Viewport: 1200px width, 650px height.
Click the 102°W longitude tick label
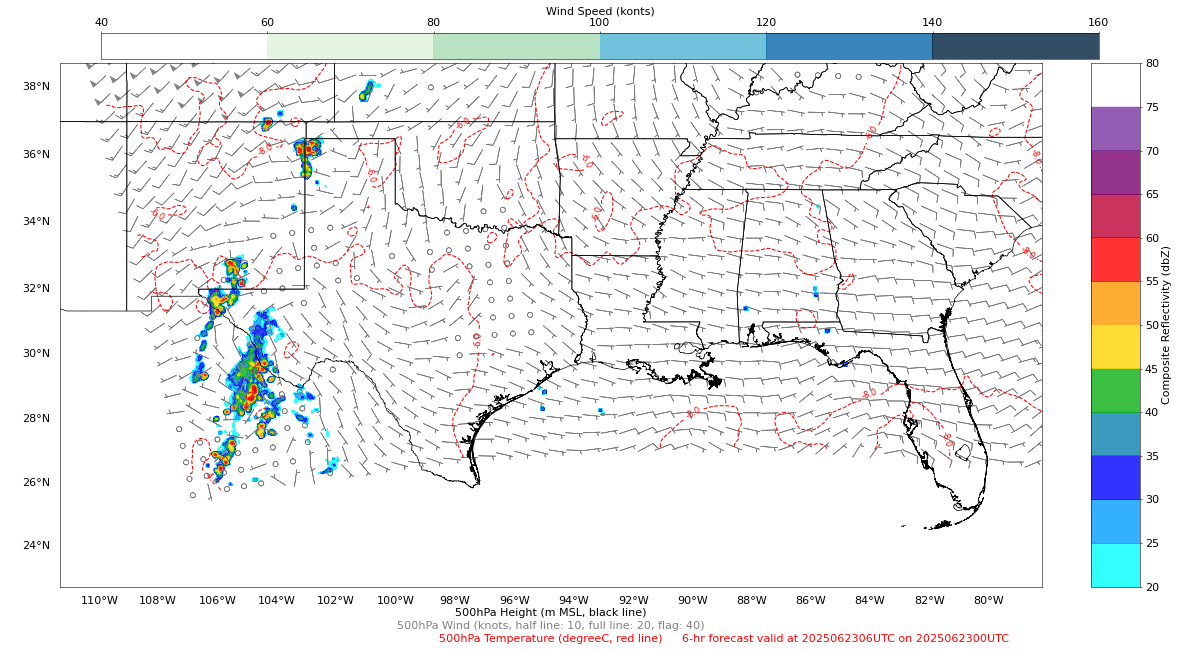coord(336,600)
